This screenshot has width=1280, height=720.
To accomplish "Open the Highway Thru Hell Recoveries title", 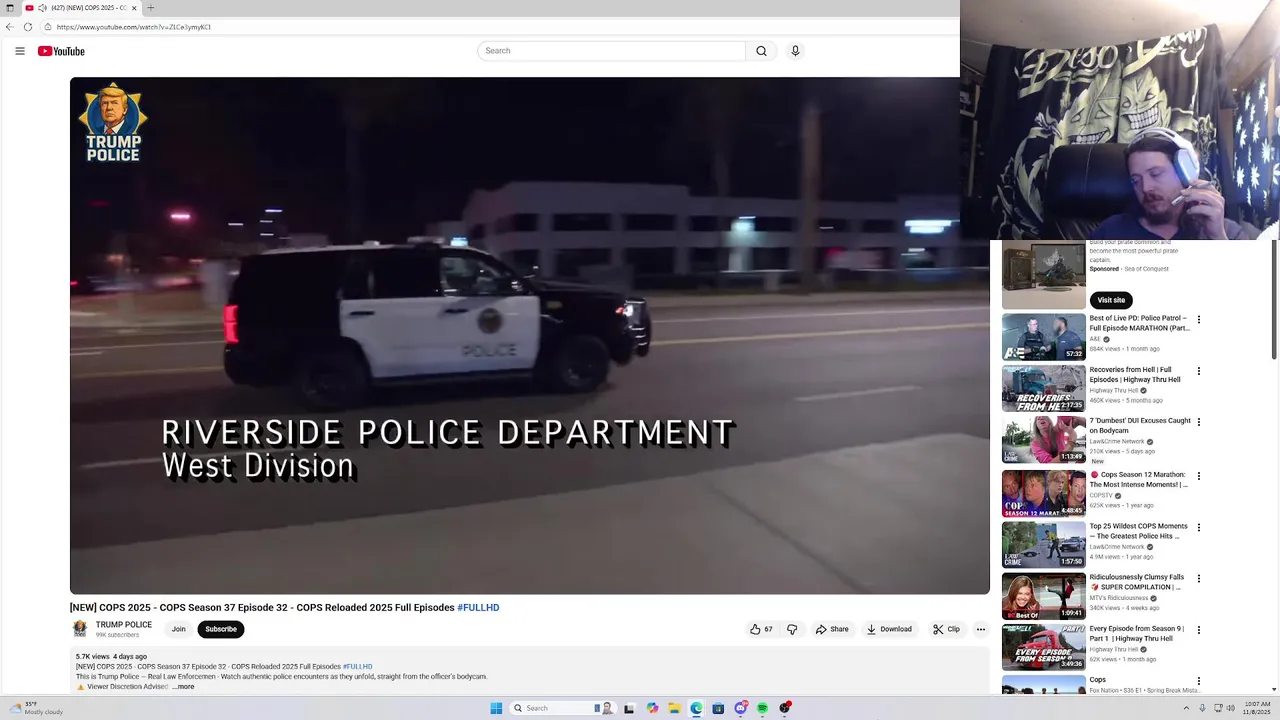I will click(x=1135, y=375).
